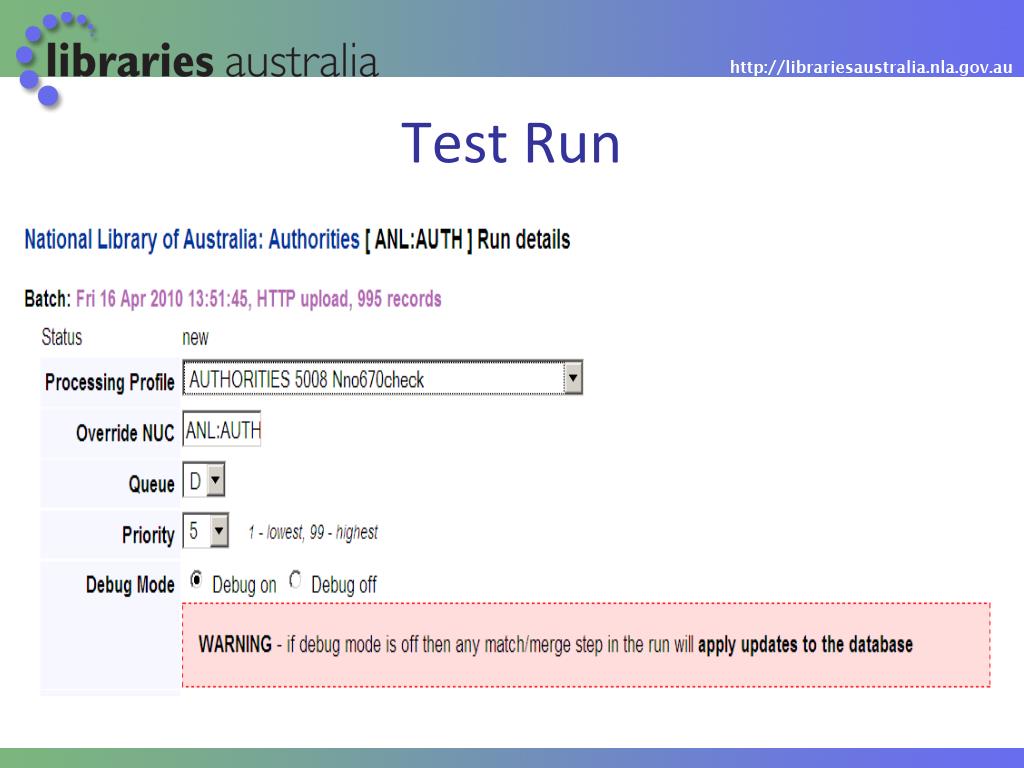Click the 'Test Run' slide title

[510, 144]
